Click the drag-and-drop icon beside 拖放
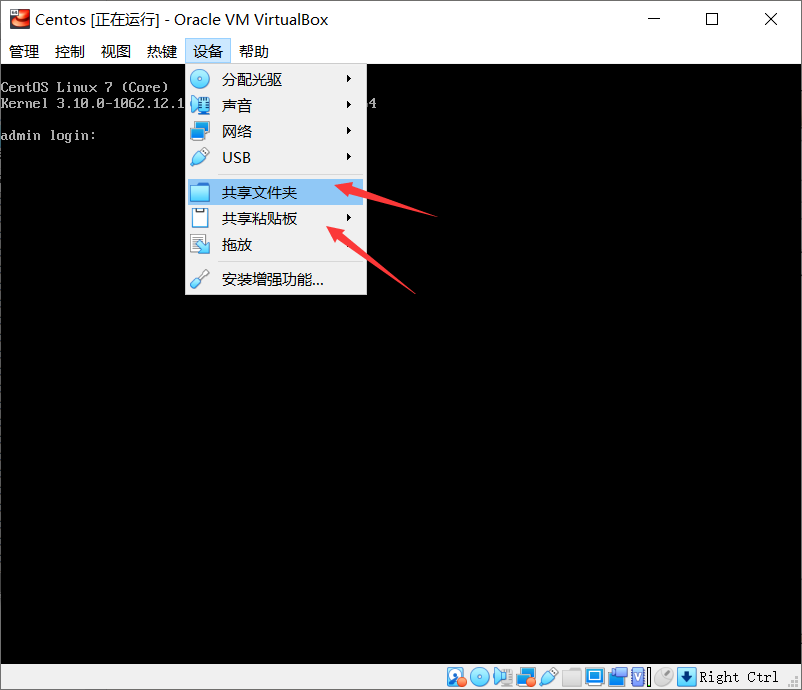802x690 pixels. pos(200,244)
